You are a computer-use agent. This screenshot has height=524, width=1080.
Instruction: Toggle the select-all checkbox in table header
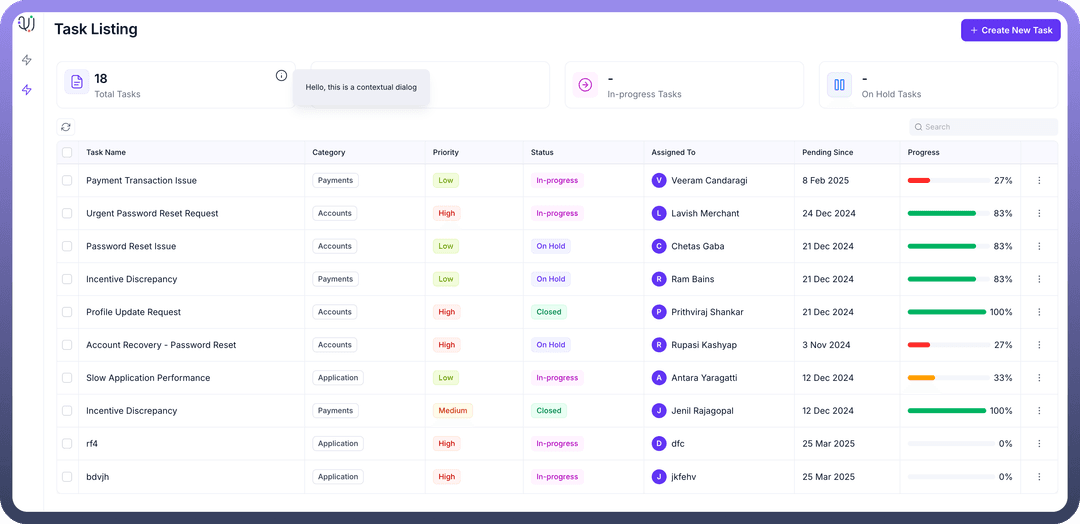(67, 153)
